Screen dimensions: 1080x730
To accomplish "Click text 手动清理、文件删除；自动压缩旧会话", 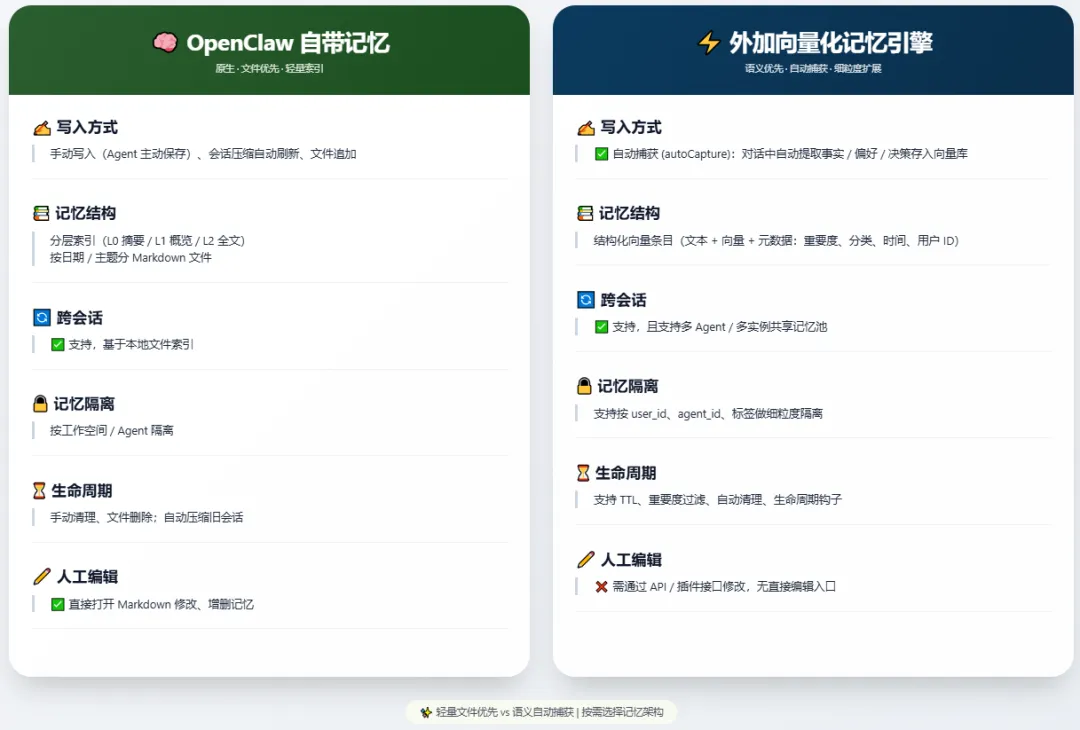I will point(146,517).
